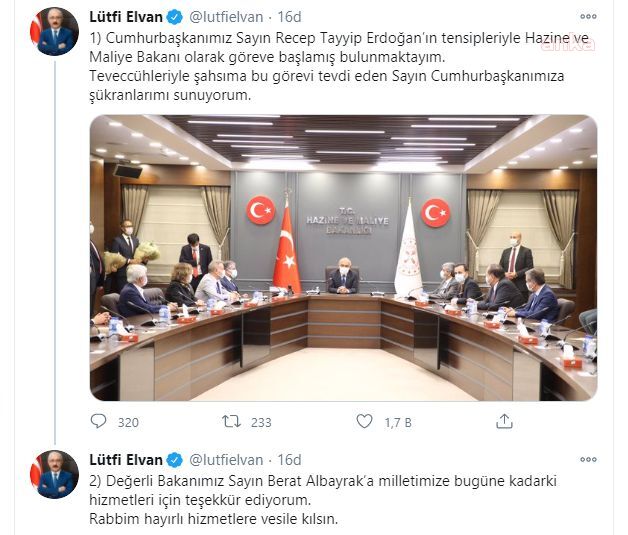628x535 pixels.
Task: Open the three-dot menu on the first tweet
Action: (588, 17)
